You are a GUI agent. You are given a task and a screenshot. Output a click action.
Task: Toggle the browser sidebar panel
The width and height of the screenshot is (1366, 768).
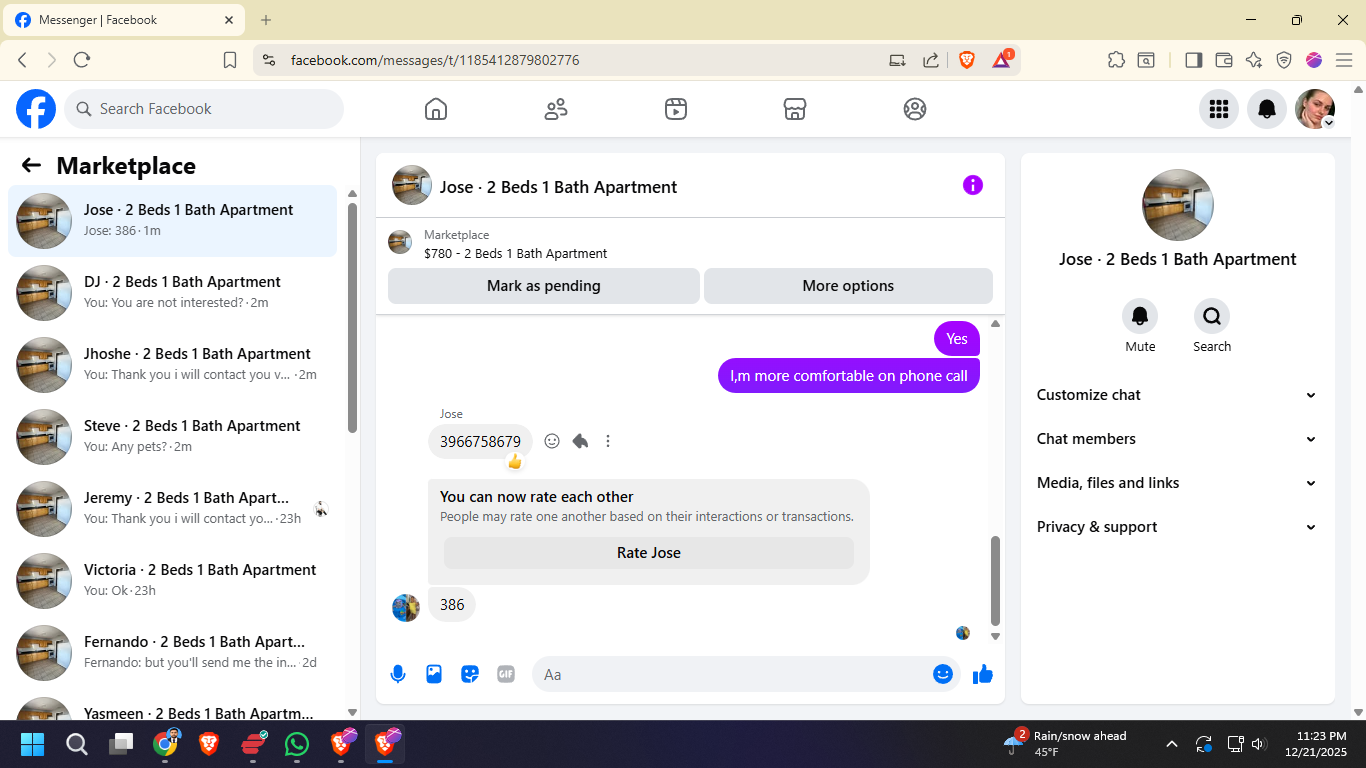(1193, 60)
